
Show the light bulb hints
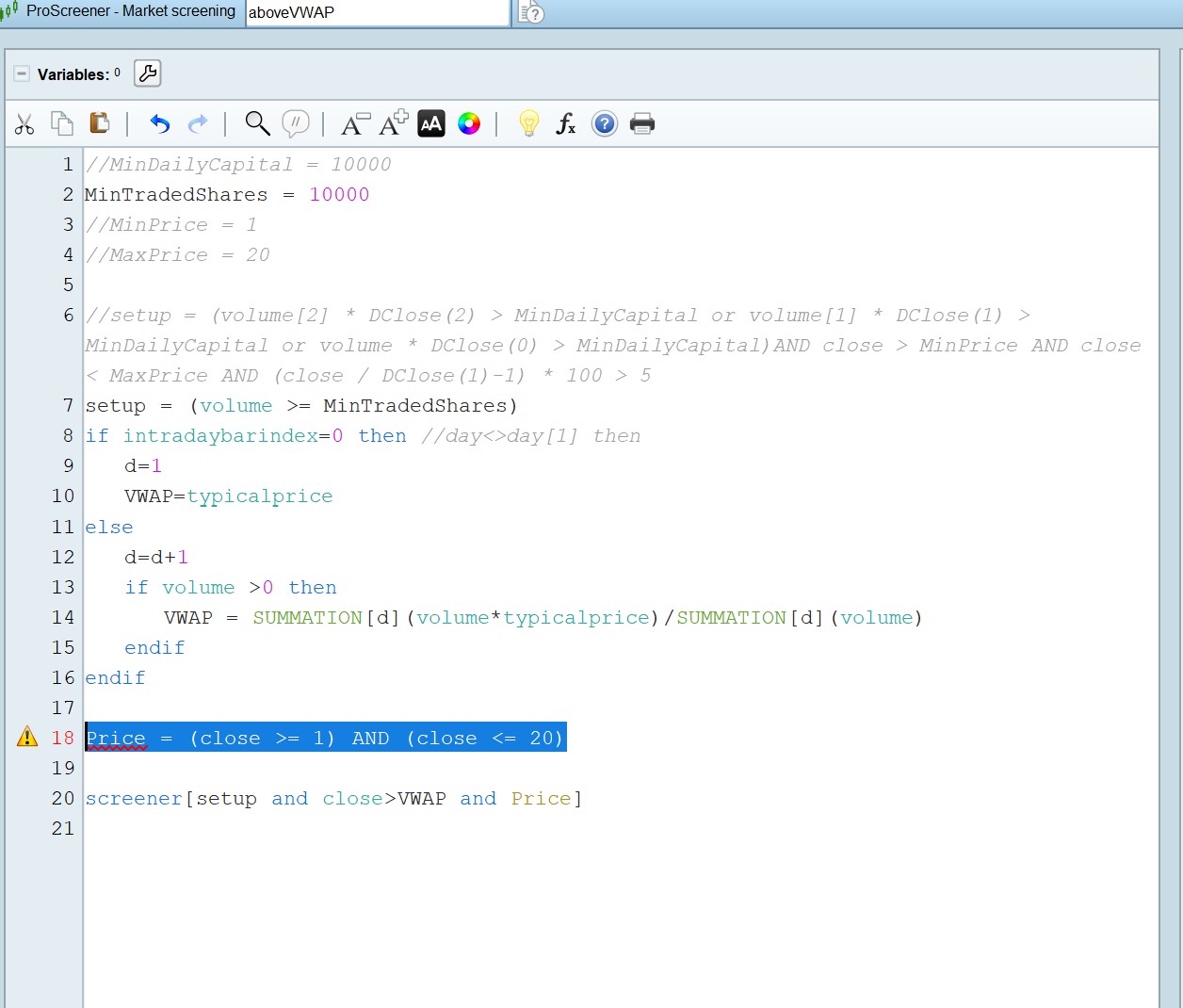point(529,123)
